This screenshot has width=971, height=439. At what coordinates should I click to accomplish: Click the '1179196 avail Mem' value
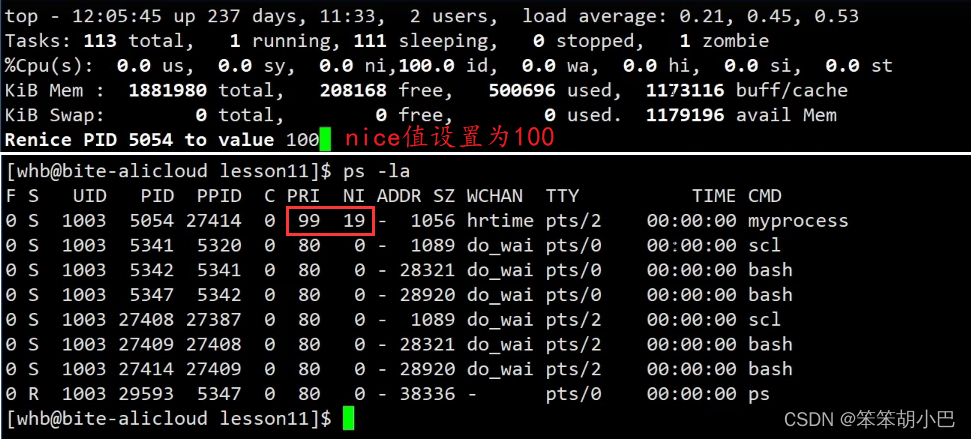pyautogui.click(x=741, y=115)
